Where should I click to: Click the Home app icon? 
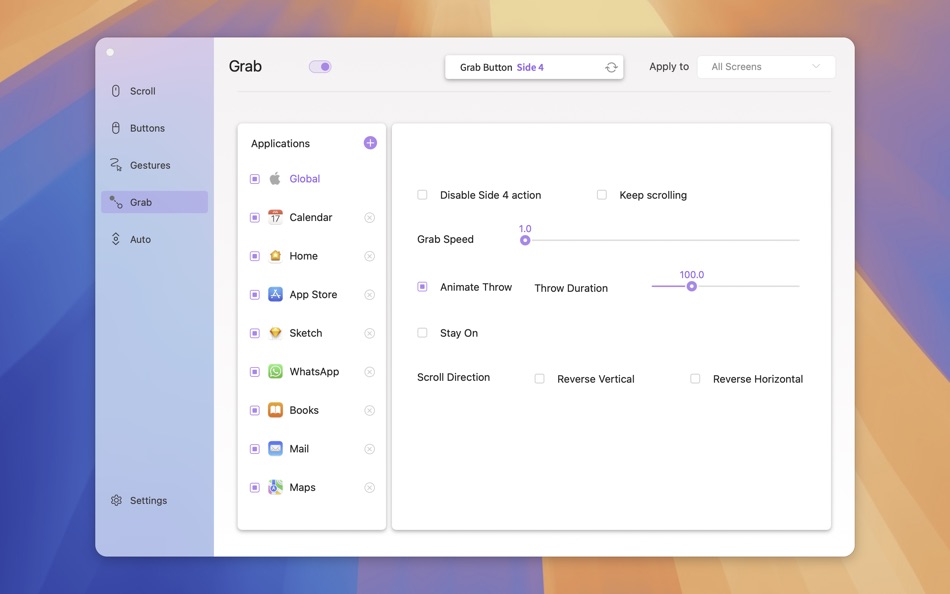pos(275,256)
